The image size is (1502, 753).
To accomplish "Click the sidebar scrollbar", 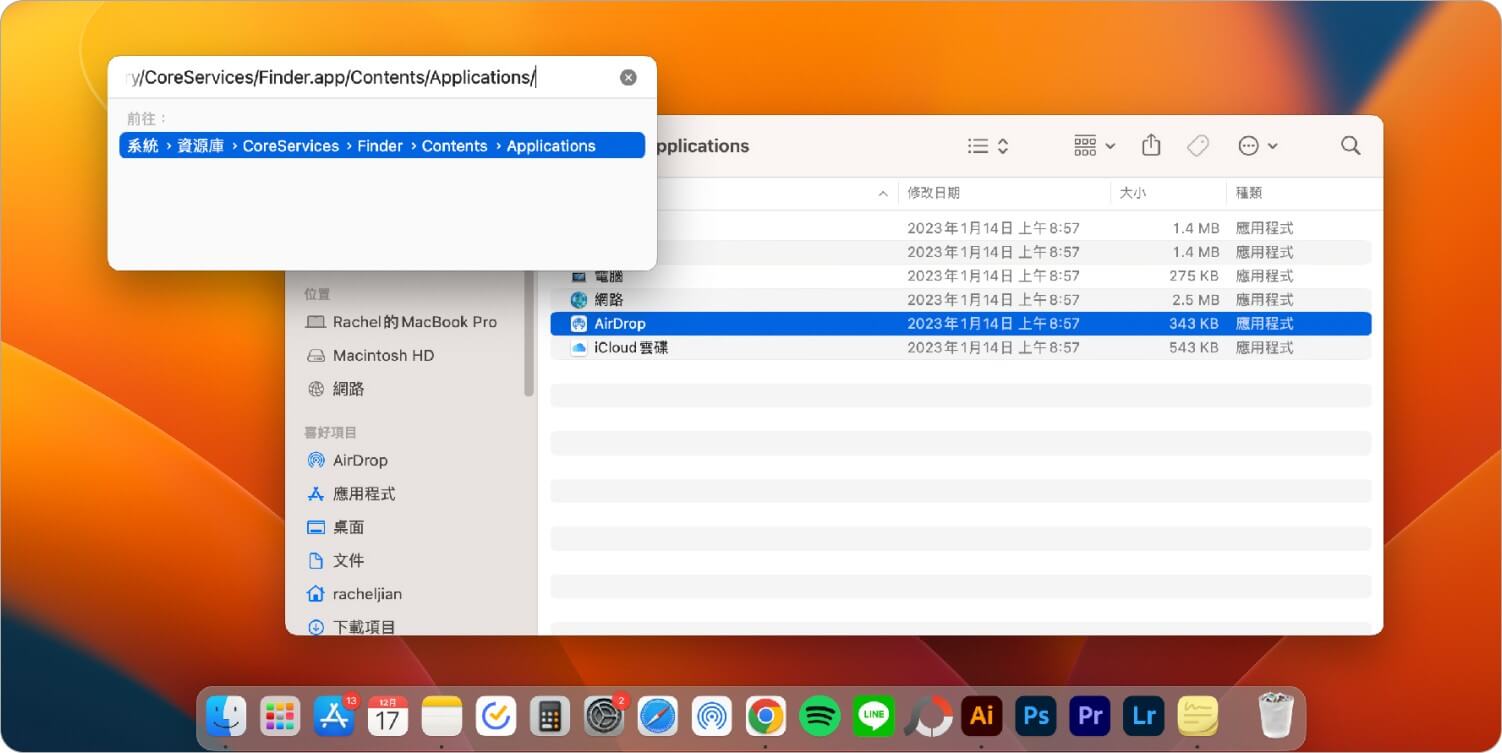I will click(528, 335).
